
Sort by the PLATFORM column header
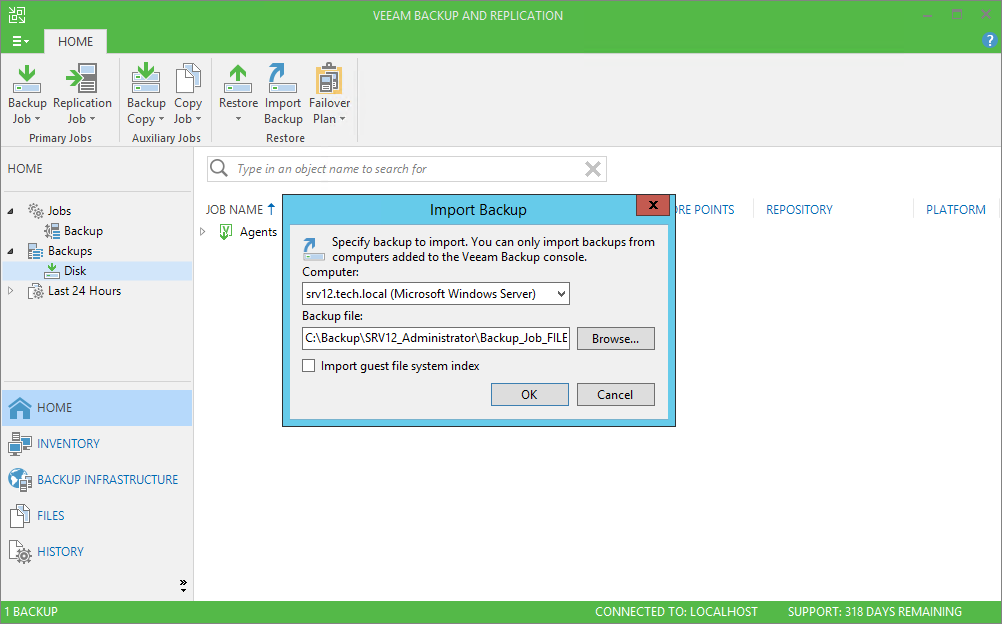point(956,210)
